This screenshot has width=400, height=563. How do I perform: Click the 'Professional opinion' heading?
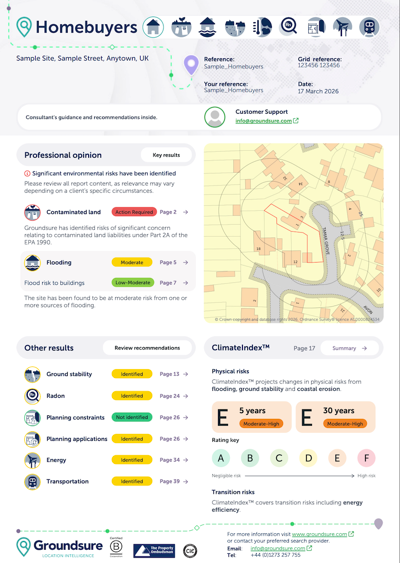pos(63,155)
